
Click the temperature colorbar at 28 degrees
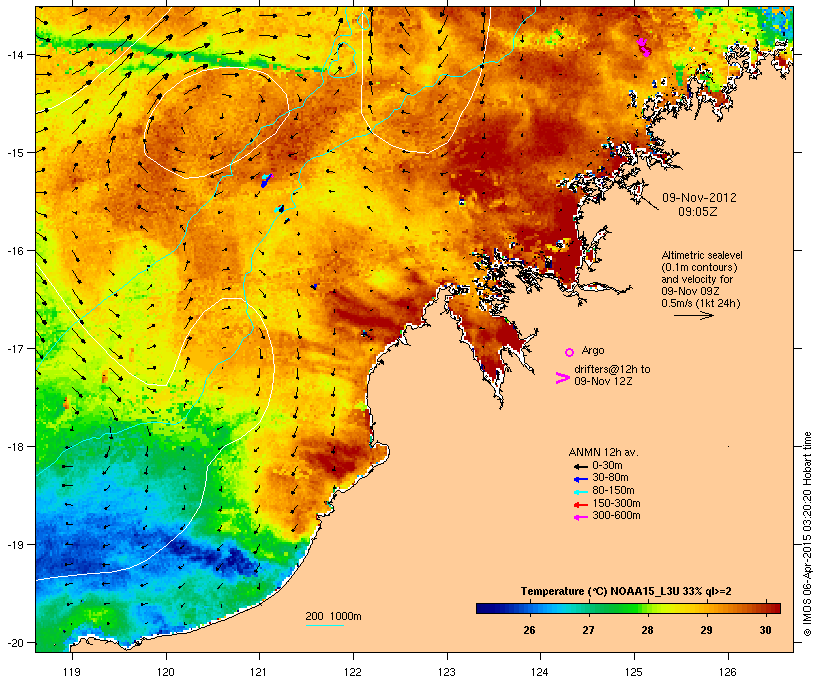click(x=647, y=608)
